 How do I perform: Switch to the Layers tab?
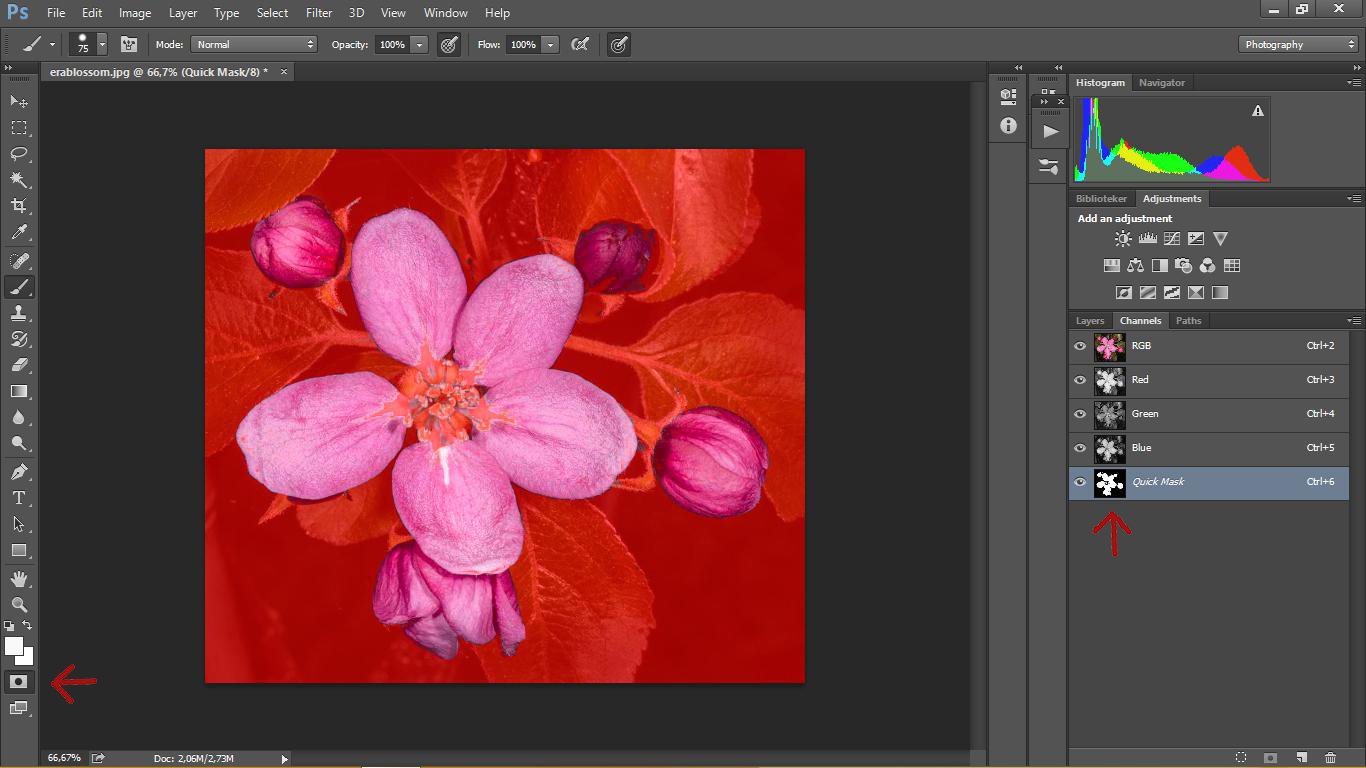click(x=1090, y=321)
